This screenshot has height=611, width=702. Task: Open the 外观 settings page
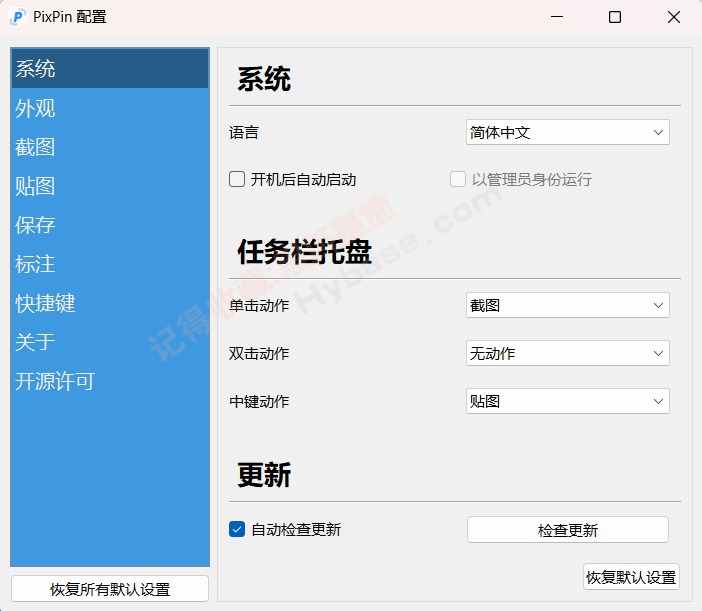(110, 107)
